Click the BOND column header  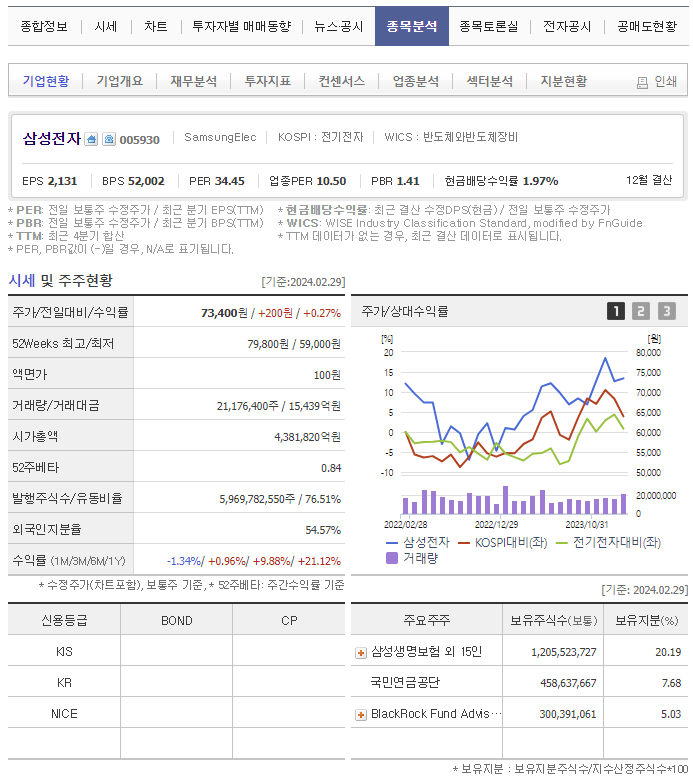[x=176, y=621]
